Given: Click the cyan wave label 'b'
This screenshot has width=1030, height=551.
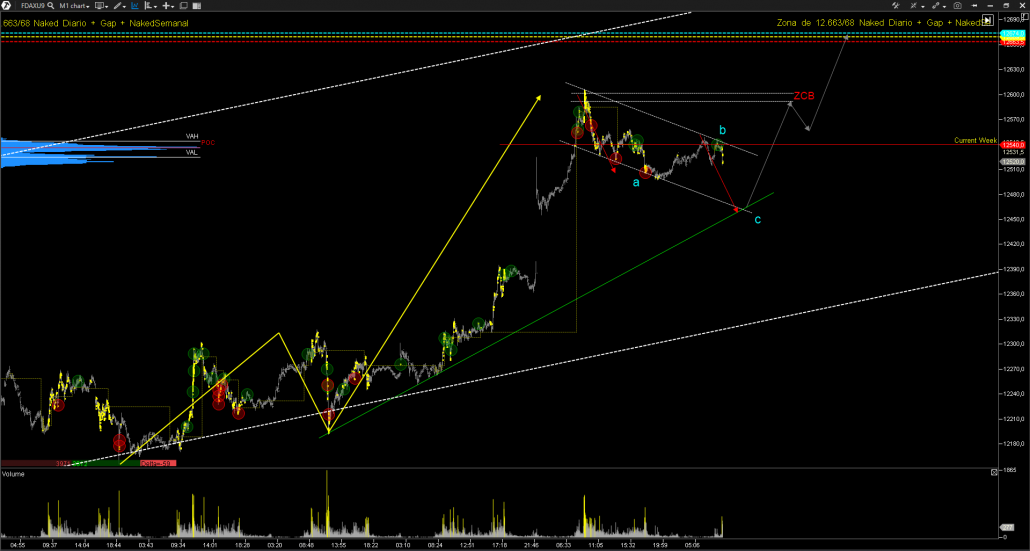Looking at the screenshot, I should click(722, 130).
